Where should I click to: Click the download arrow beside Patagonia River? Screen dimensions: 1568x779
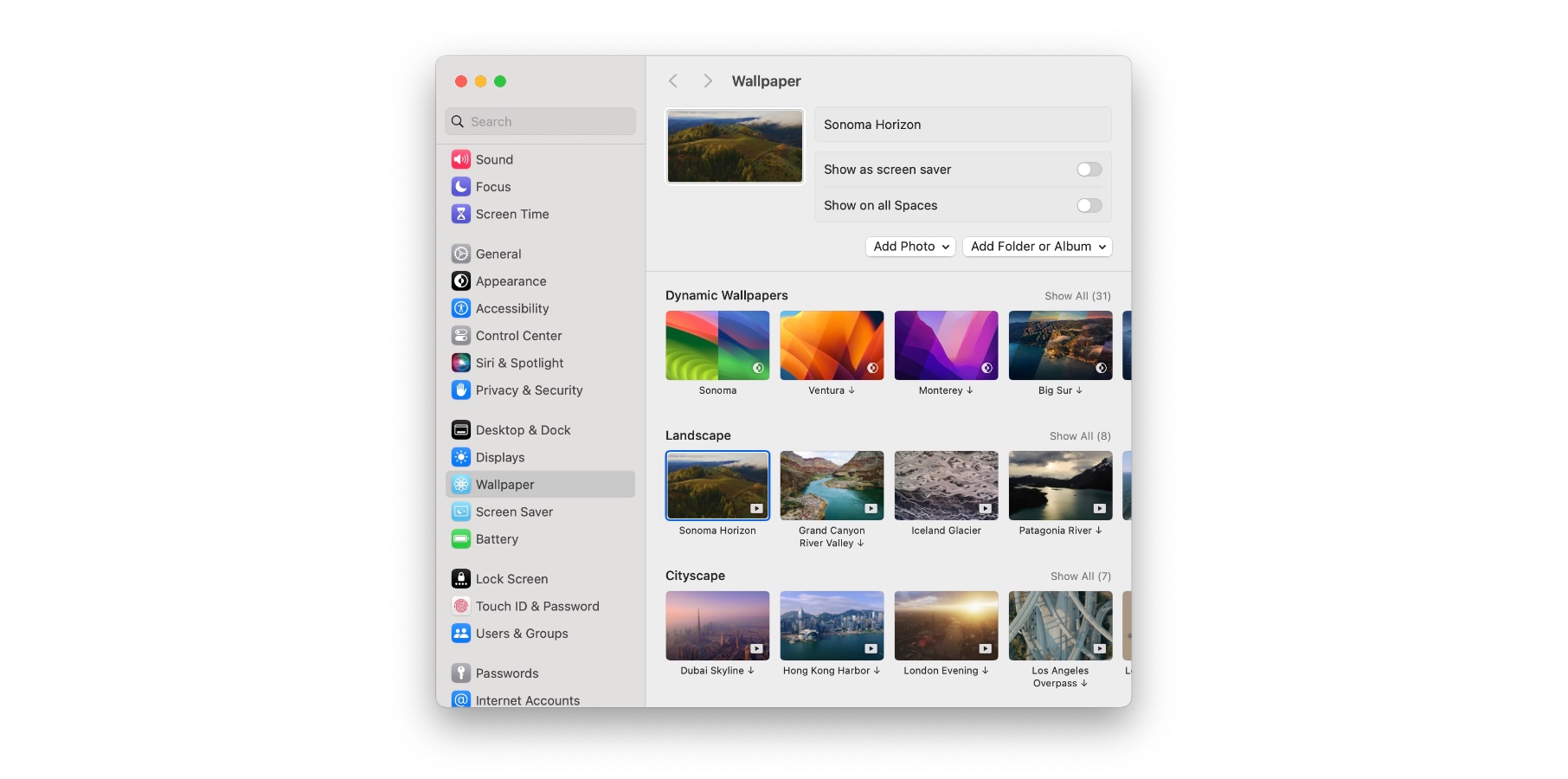click(1099, 531)
